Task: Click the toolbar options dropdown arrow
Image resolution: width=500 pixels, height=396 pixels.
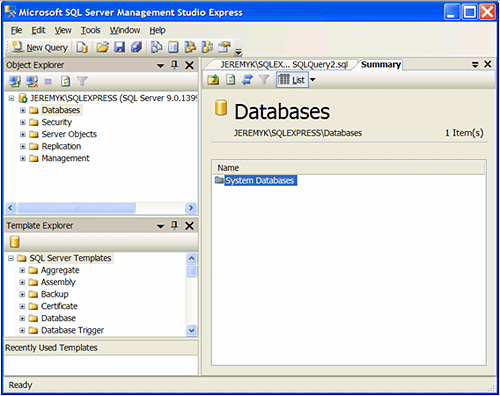Action: pos(238,52)
